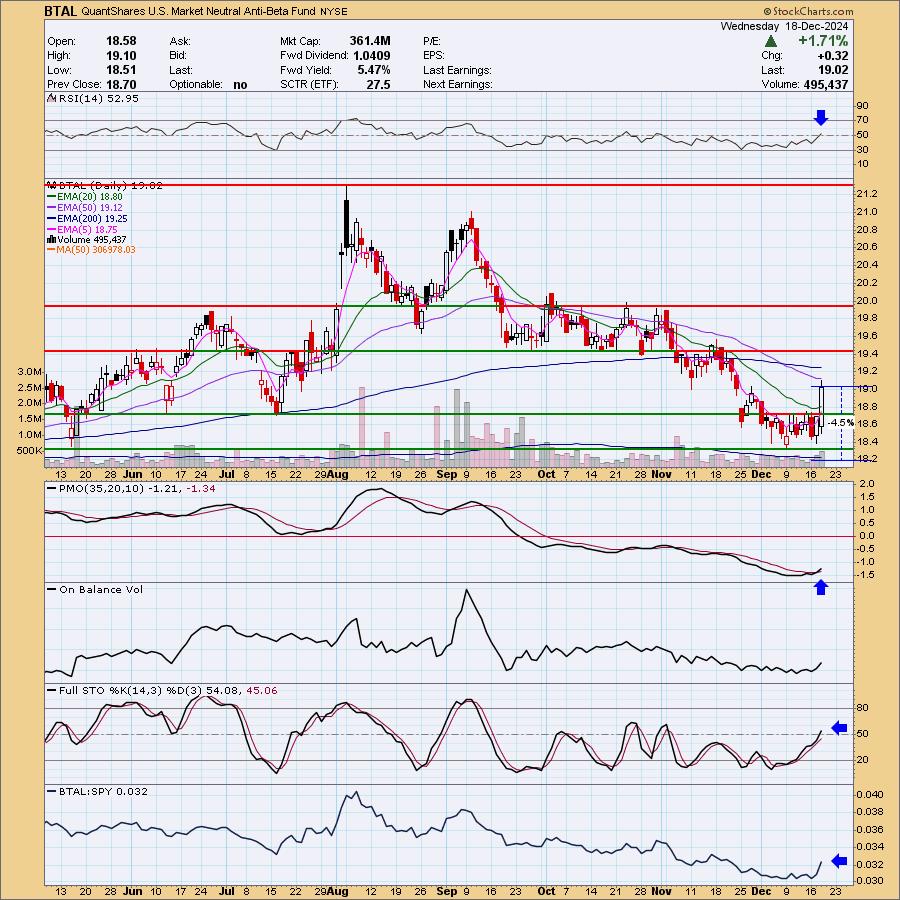Click the Next Earnings label
The width and height of the screenshot is (900, 900).
(457, 84)
